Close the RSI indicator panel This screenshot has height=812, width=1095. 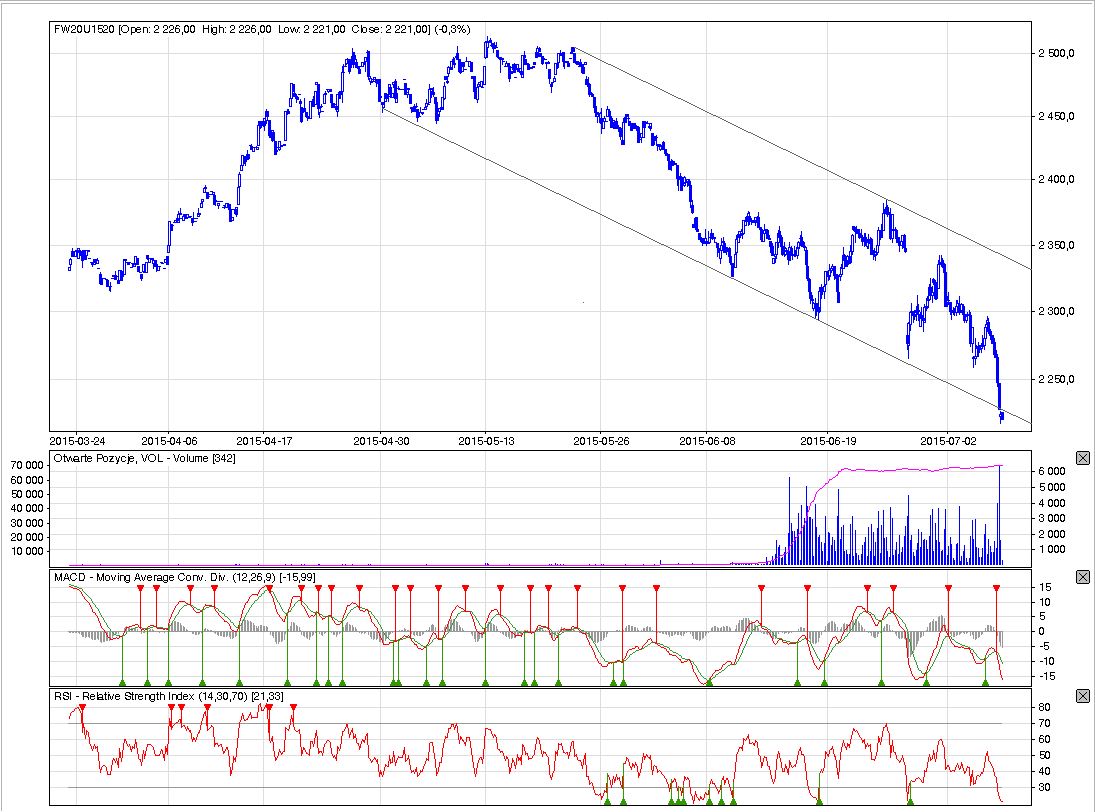click(1082, 695)
